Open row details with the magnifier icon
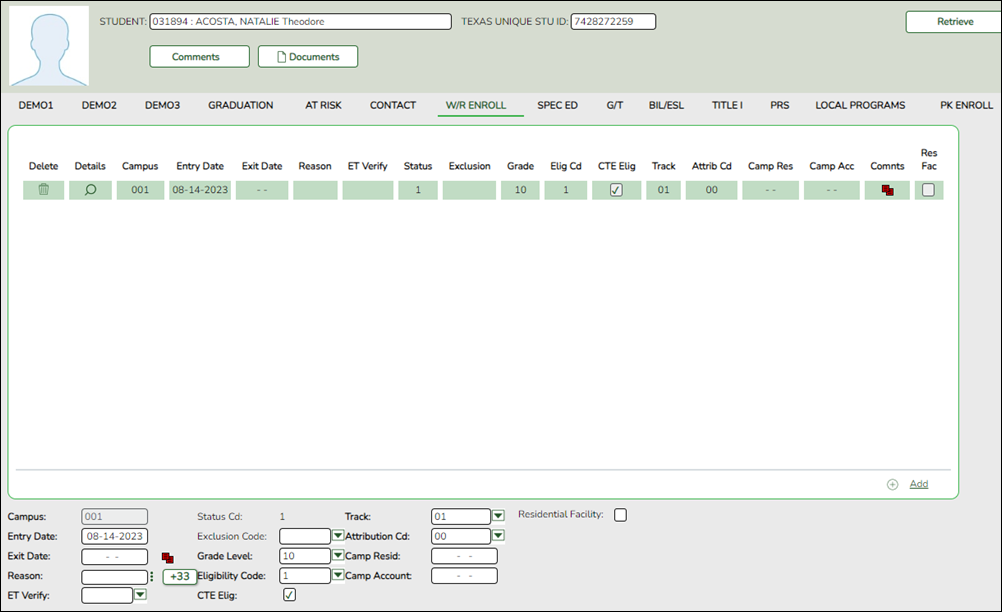The image size is (1002, 612). click(x=90, y=190)
